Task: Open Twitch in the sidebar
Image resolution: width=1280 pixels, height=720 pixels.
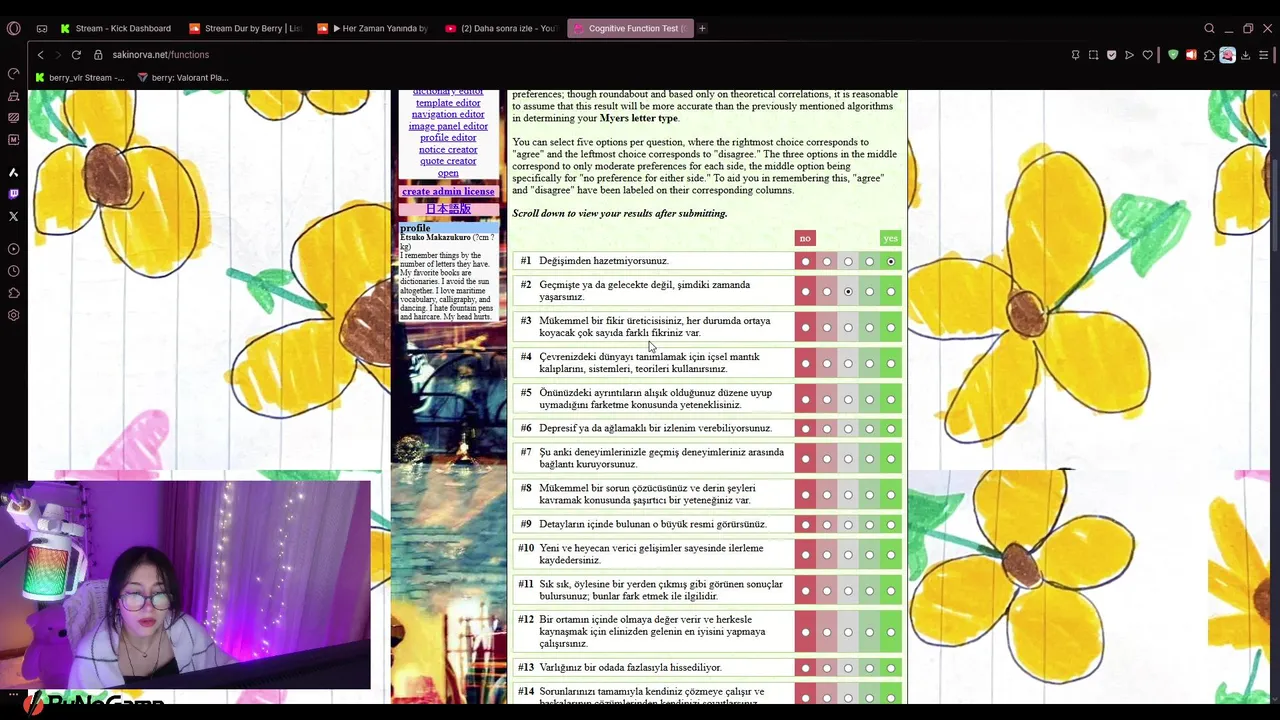Action: (13, 194)
